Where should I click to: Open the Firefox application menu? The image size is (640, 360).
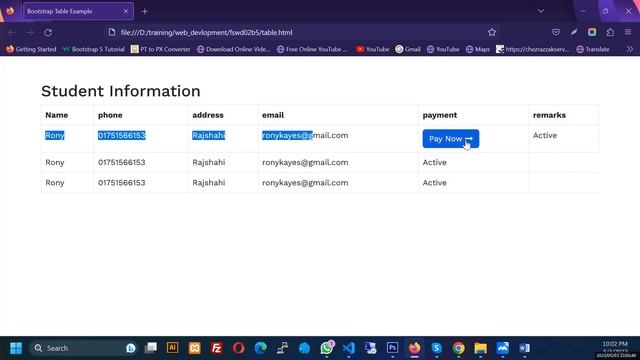628,32
